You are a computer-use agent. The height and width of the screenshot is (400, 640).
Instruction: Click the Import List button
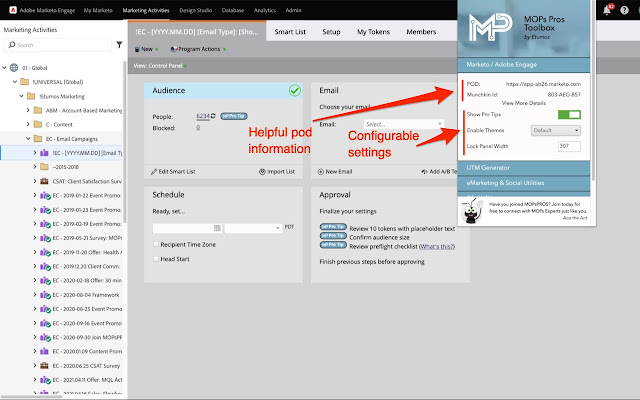click(277, 171)
